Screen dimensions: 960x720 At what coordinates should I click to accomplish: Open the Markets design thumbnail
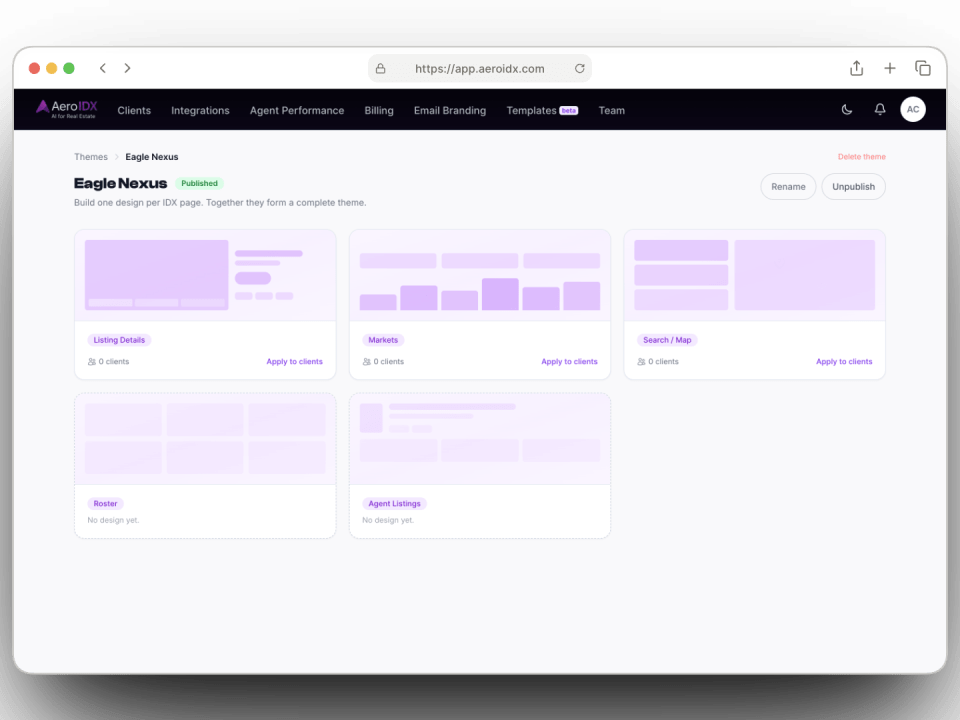click(x=480, y=275)
